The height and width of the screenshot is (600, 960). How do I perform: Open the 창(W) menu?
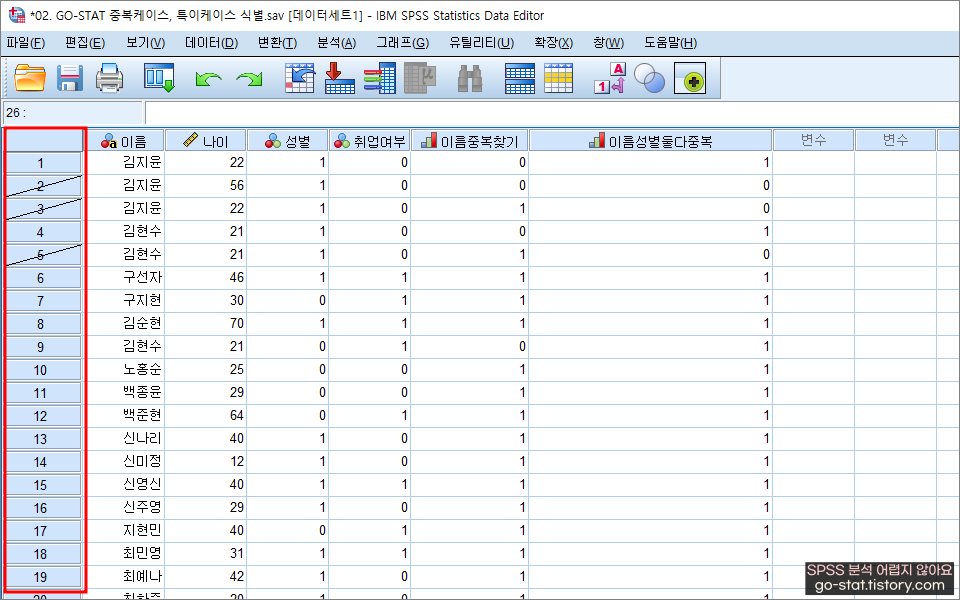pos(608,43)
